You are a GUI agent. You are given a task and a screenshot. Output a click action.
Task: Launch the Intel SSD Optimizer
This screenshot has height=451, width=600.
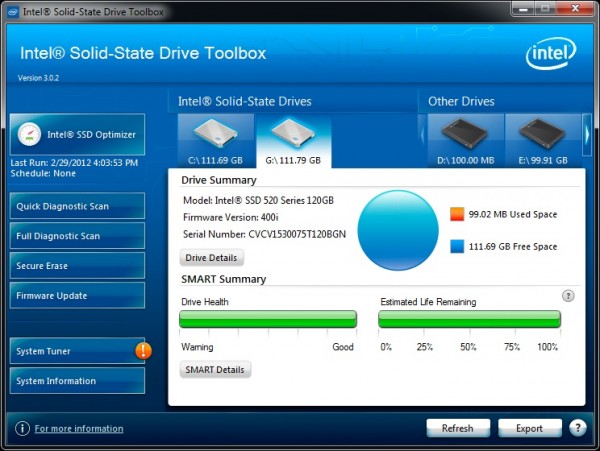coord(77,134)
